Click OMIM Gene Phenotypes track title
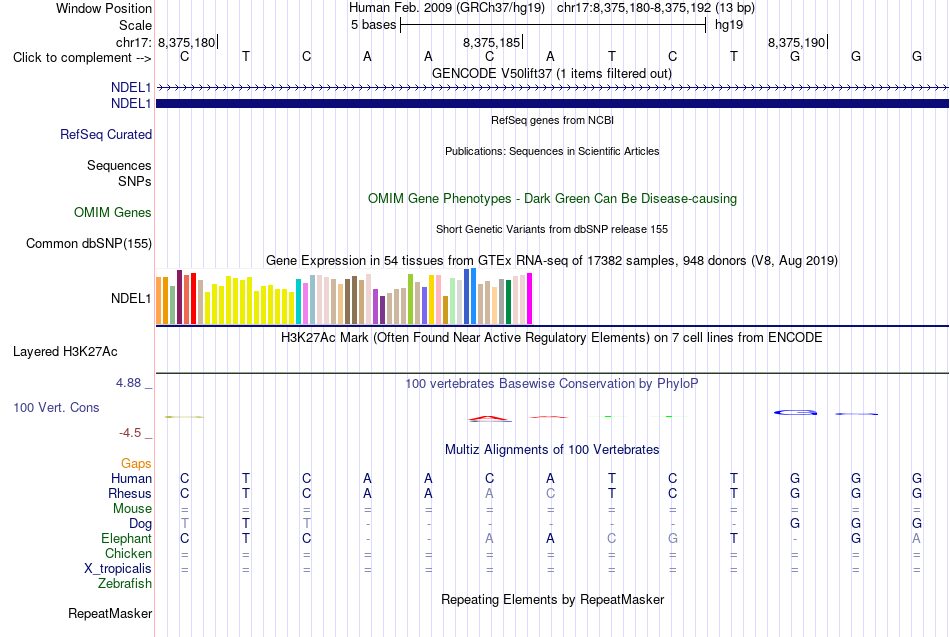 552,199
